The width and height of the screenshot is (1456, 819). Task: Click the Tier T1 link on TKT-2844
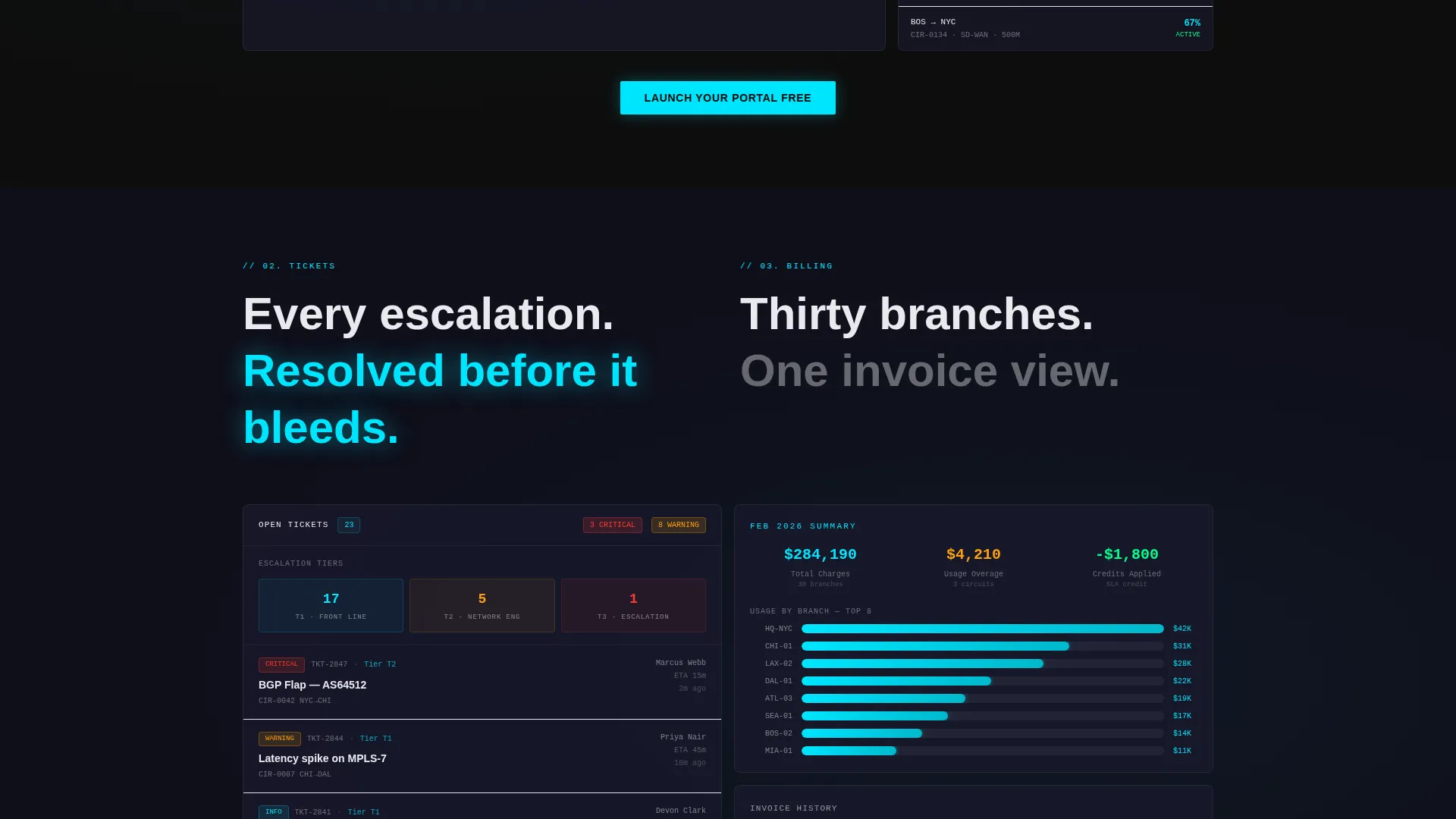tap(376, 739)
